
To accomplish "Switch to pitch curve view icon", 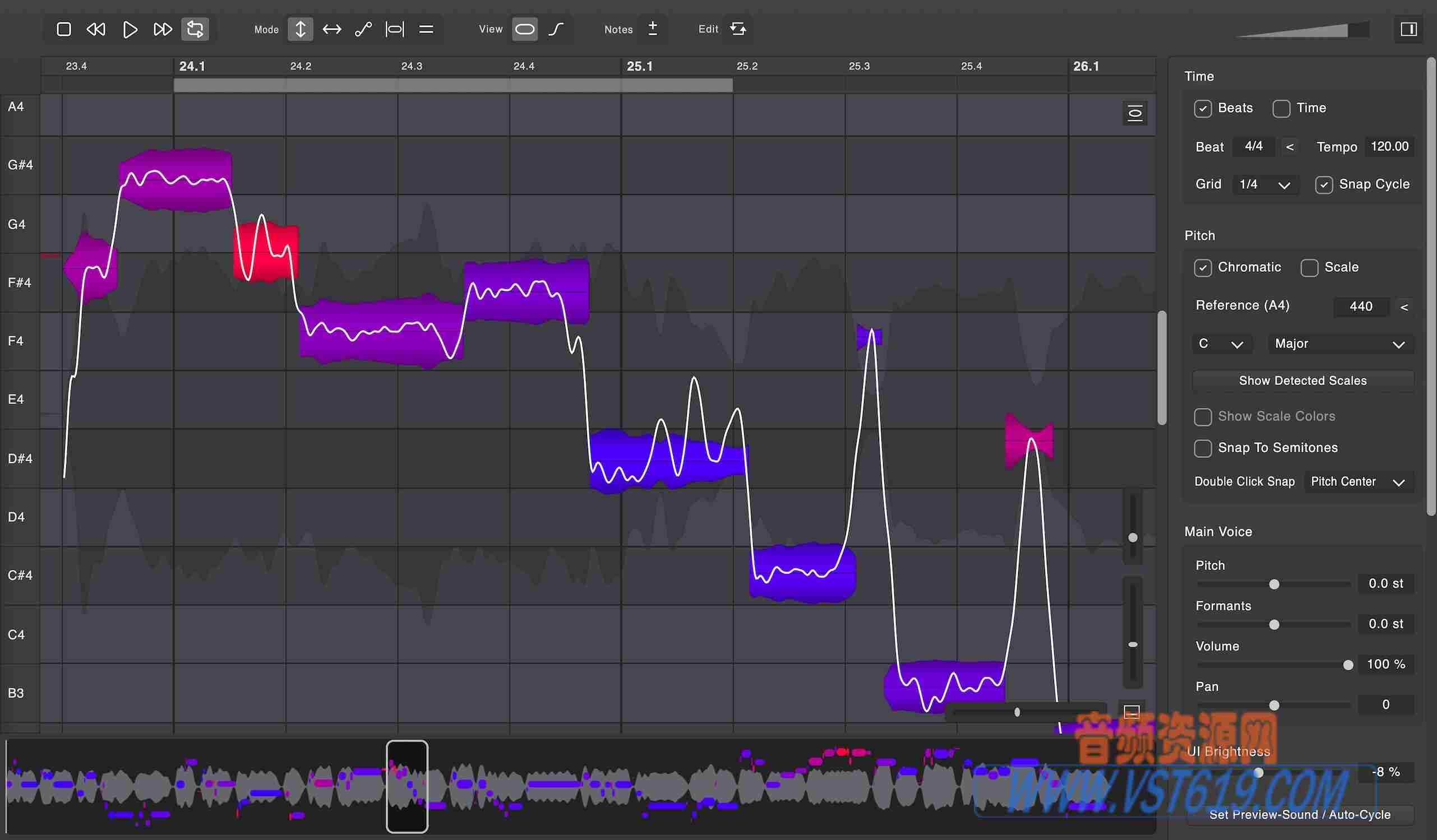I will 556,29.
